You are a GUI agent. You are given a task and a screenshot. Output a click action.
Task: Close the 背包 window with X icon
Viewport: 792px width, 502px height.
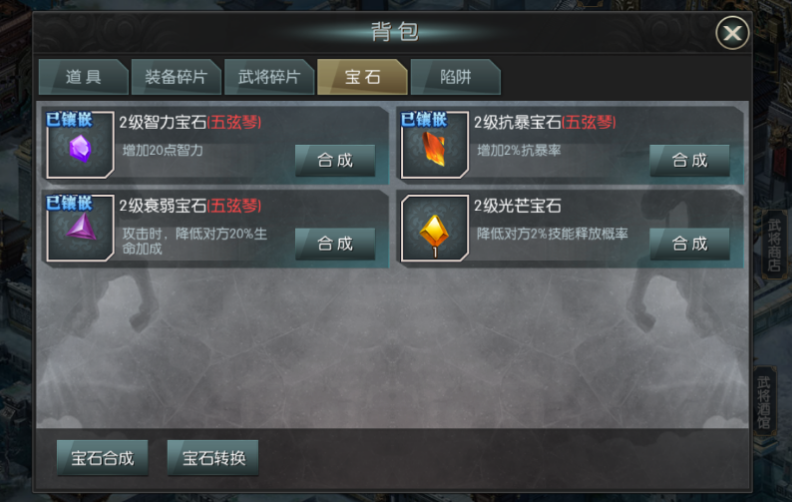732,33
